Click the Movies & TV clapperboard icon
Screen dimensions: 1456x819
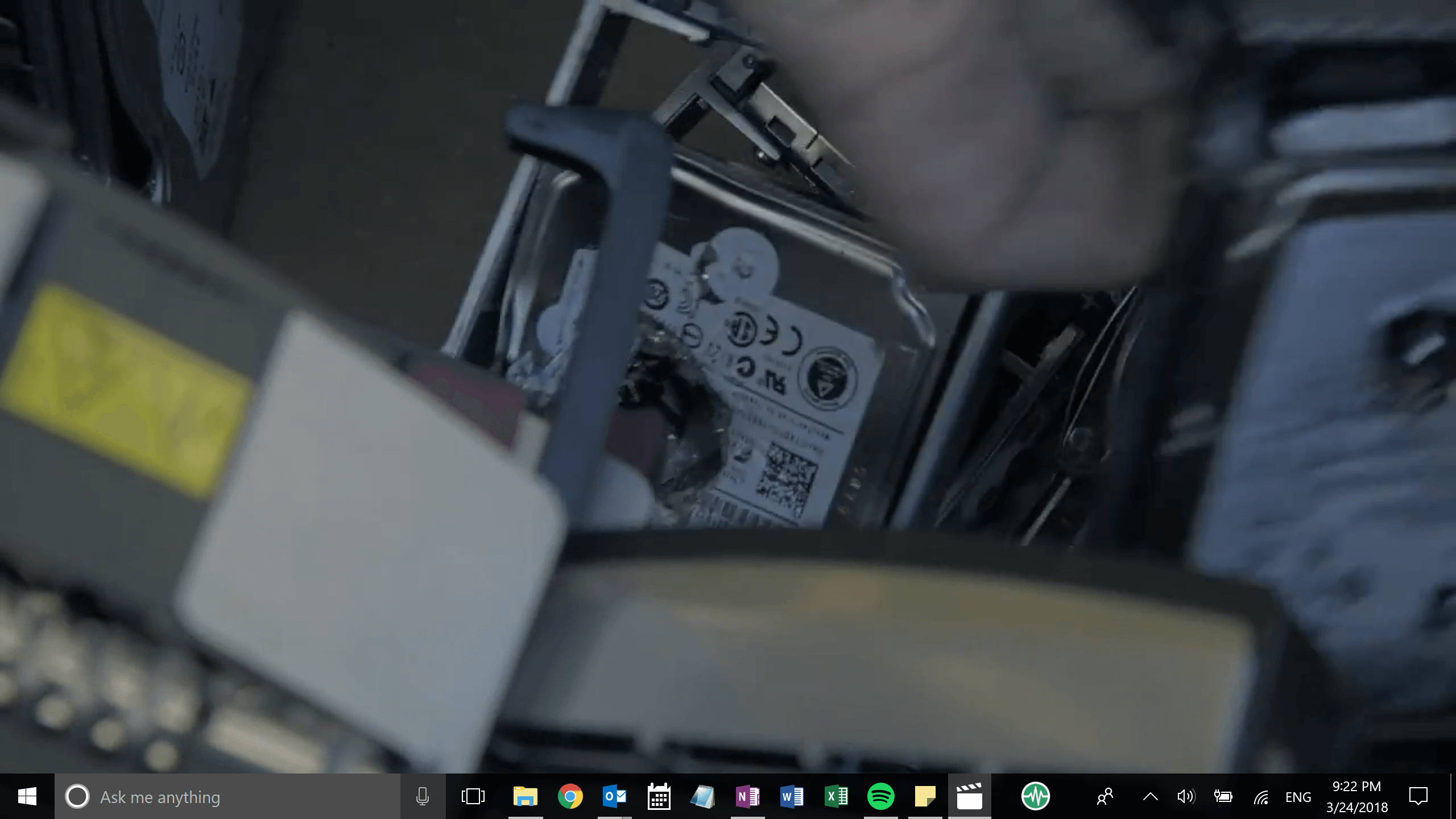[x=969, y=796]
